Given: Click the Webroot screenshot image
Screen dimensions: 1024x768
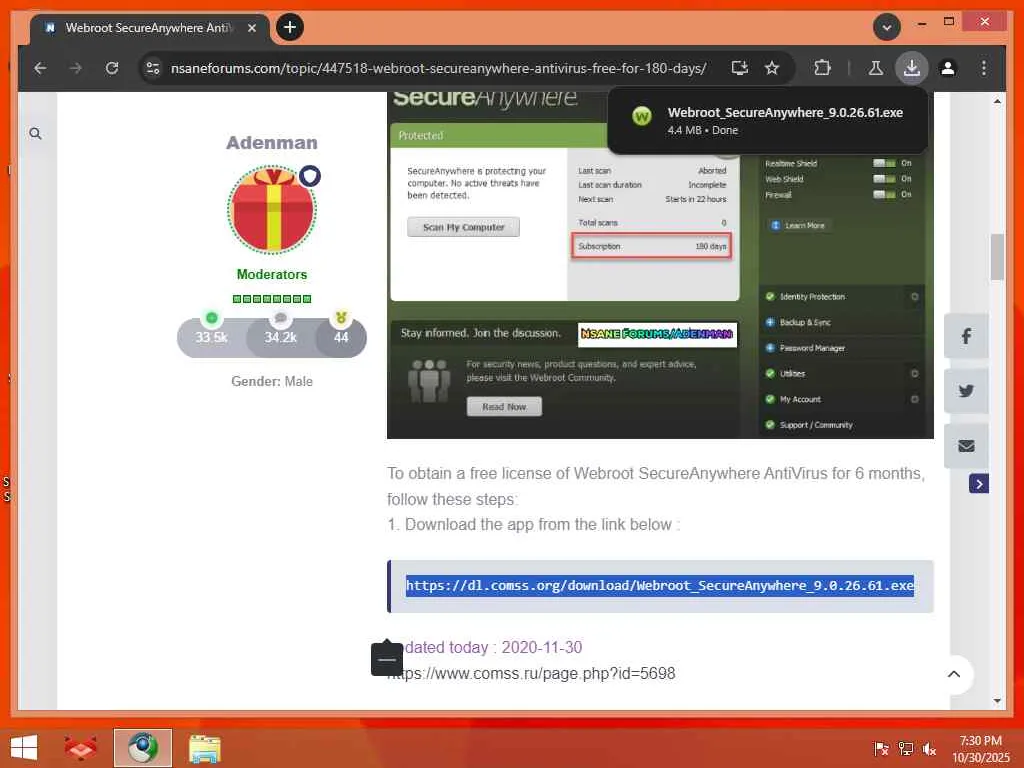Looking at the screenshot, I should (660, 266).
